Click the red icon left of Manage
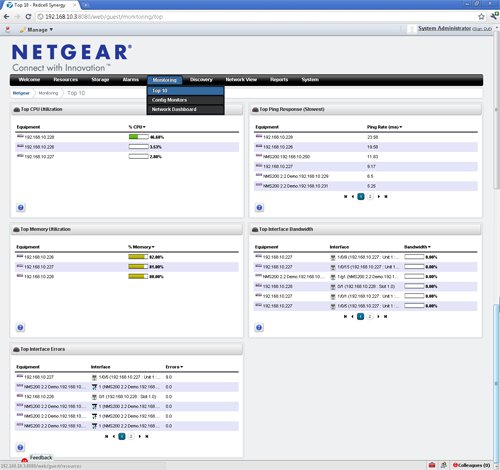500x470 pixels. click(8, 30)
